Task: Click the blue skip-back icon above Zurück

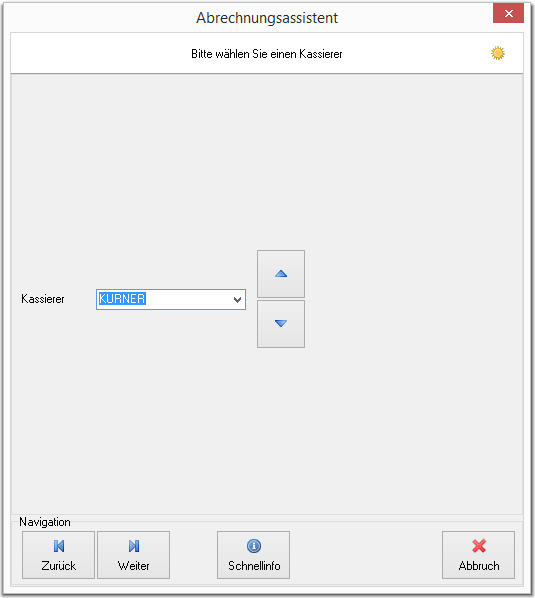Action: pos(59,546)
